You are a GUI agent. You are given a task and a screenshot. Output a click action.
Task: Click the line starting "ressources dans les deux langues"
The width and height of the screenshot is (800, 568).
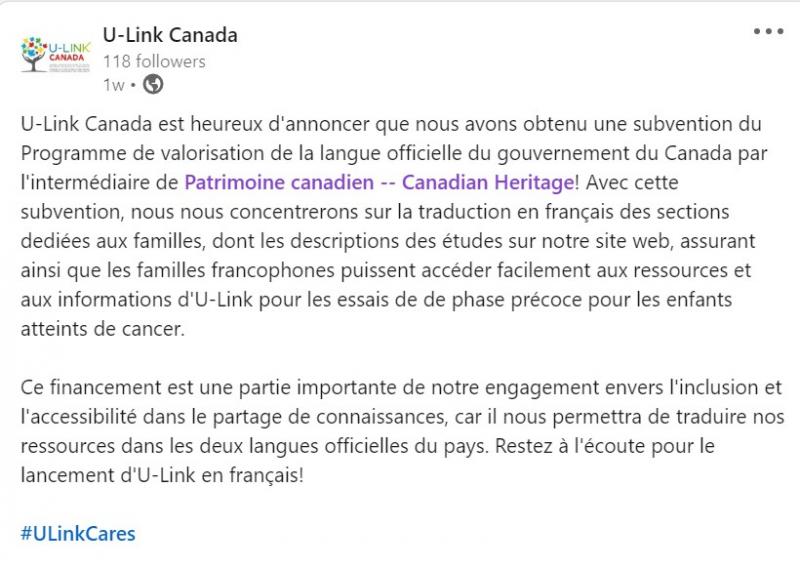[x=367, y=446]
